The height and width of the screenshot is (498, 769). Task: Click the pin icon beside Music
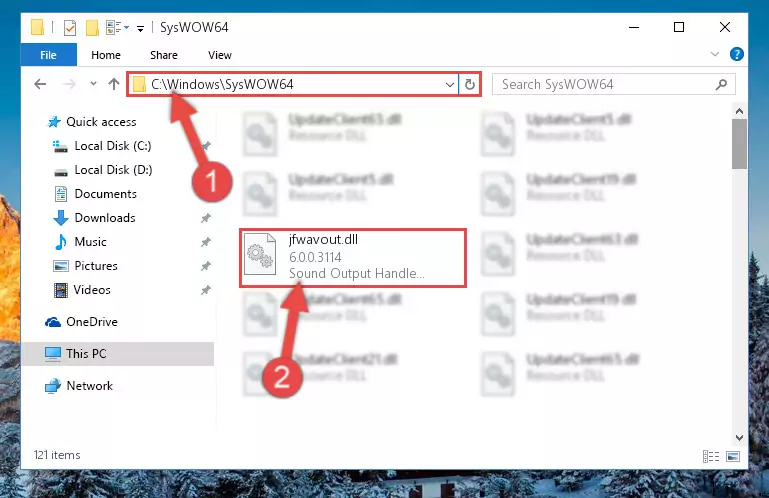click(x=205, y=242)
